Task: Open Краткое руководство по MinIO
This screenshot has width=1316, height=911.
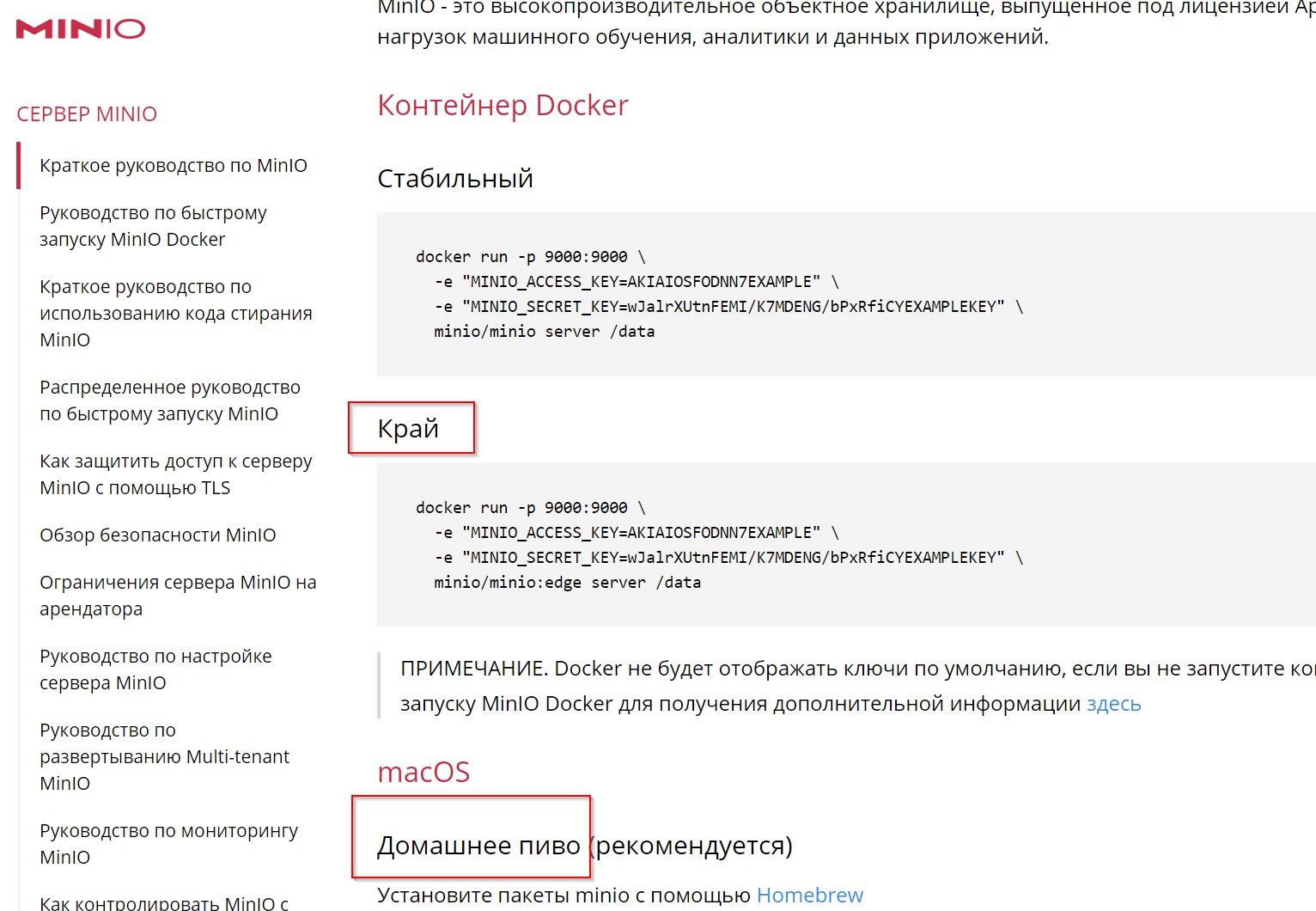Action: pyautogui.click(x=174, y=165)
